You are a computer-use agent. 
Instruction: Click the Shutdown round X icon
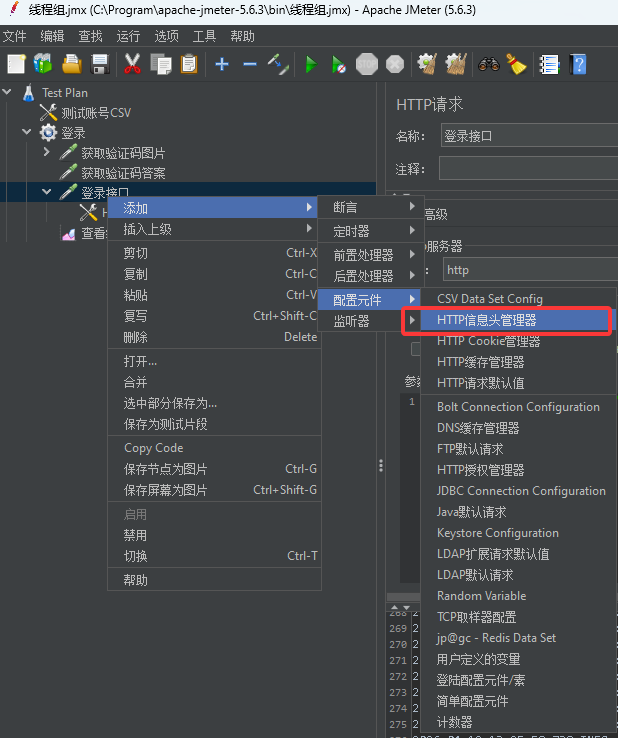tap(395, 64)
